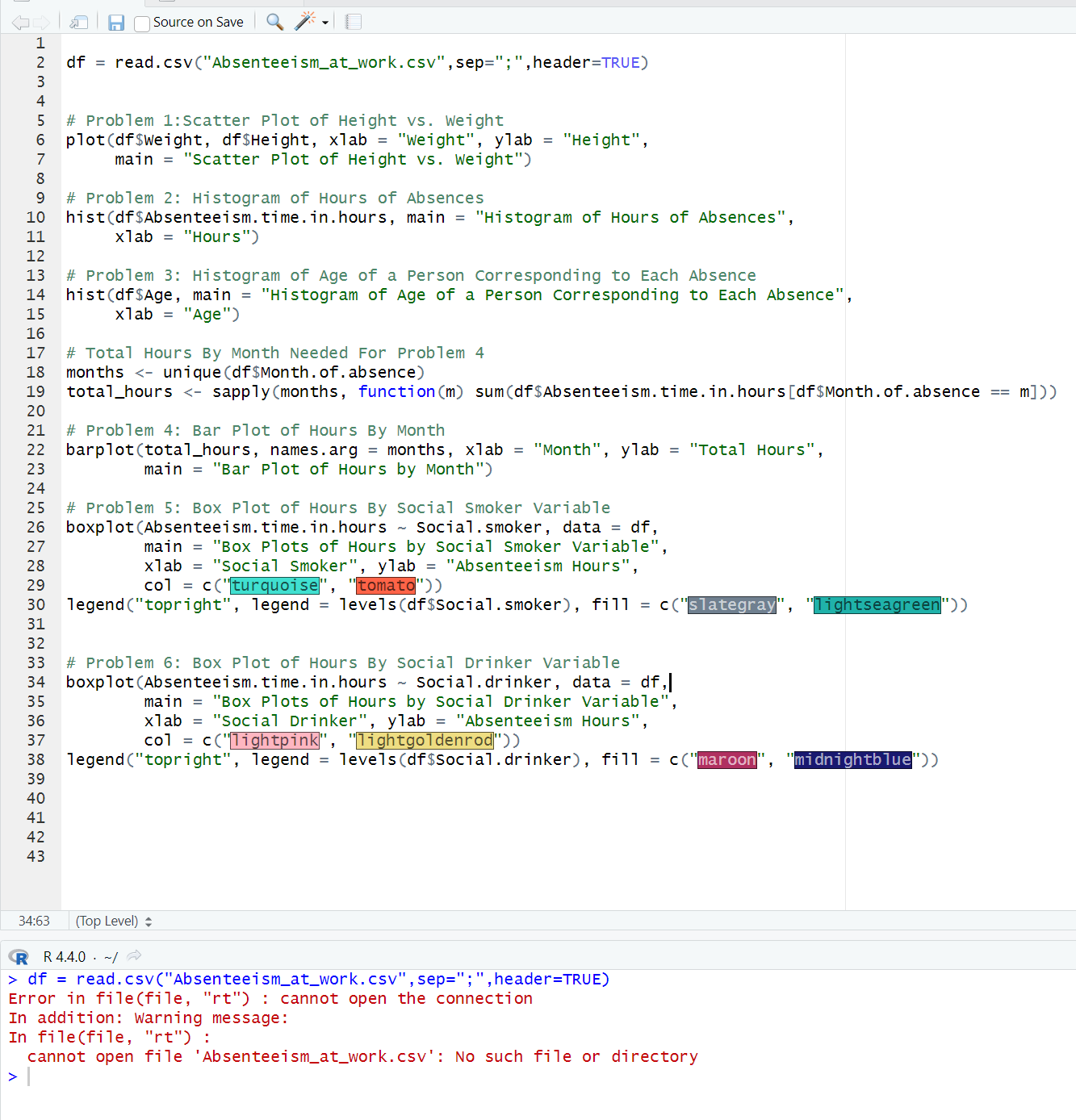Image resolution: width=1076 pixels, height=1120 pixels.
Task: Click the 34:63 cursor position indicator
Action: (x=34, y=921)
